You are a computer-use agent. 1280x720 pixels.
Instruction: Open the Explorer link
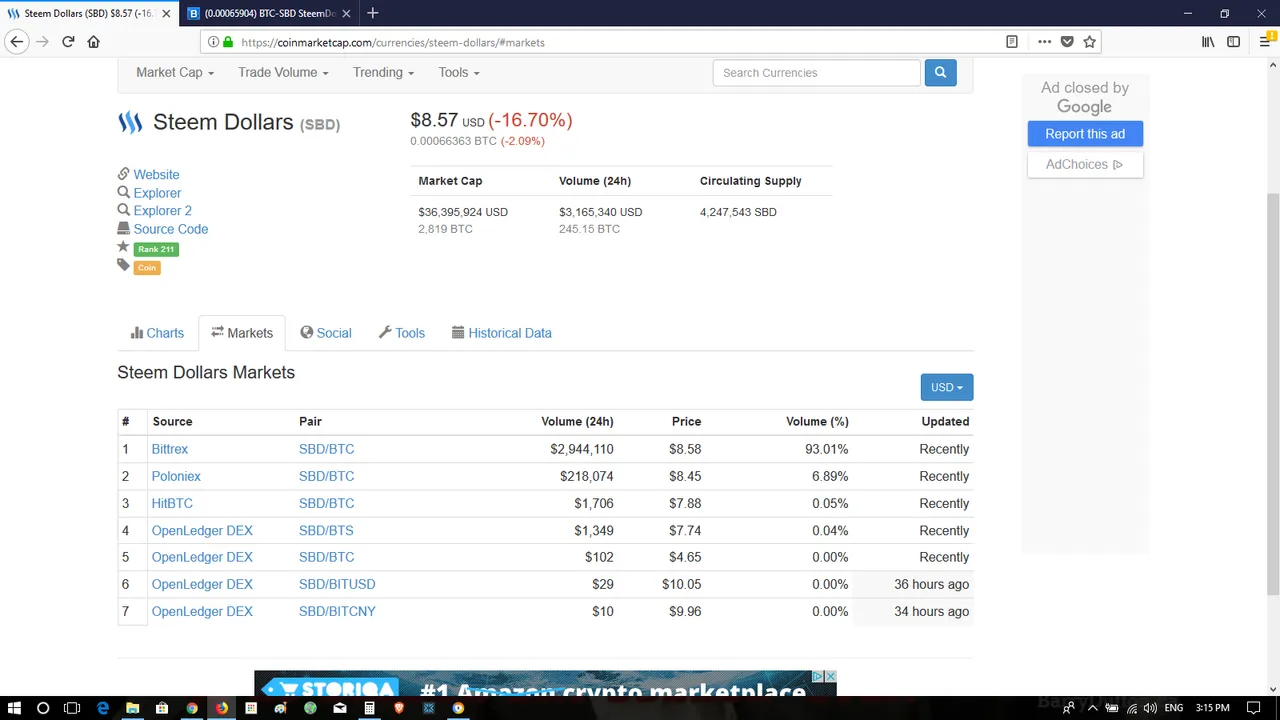click(x=157, y=193)
